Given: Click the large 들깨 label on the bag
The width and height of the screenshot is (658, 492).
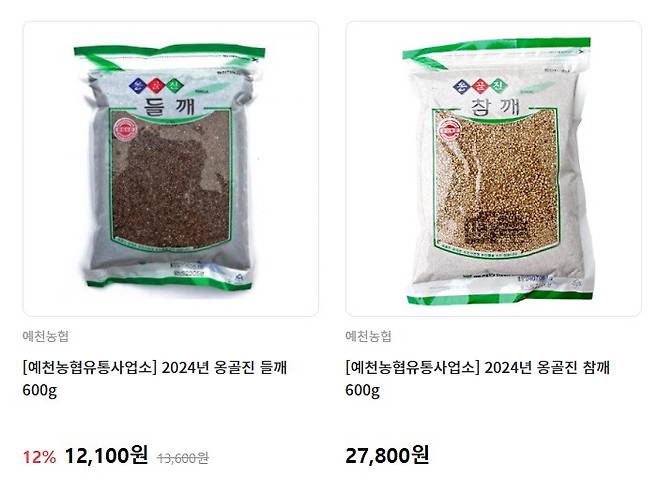Looking at the screenshot, I should tap(170, 105).
